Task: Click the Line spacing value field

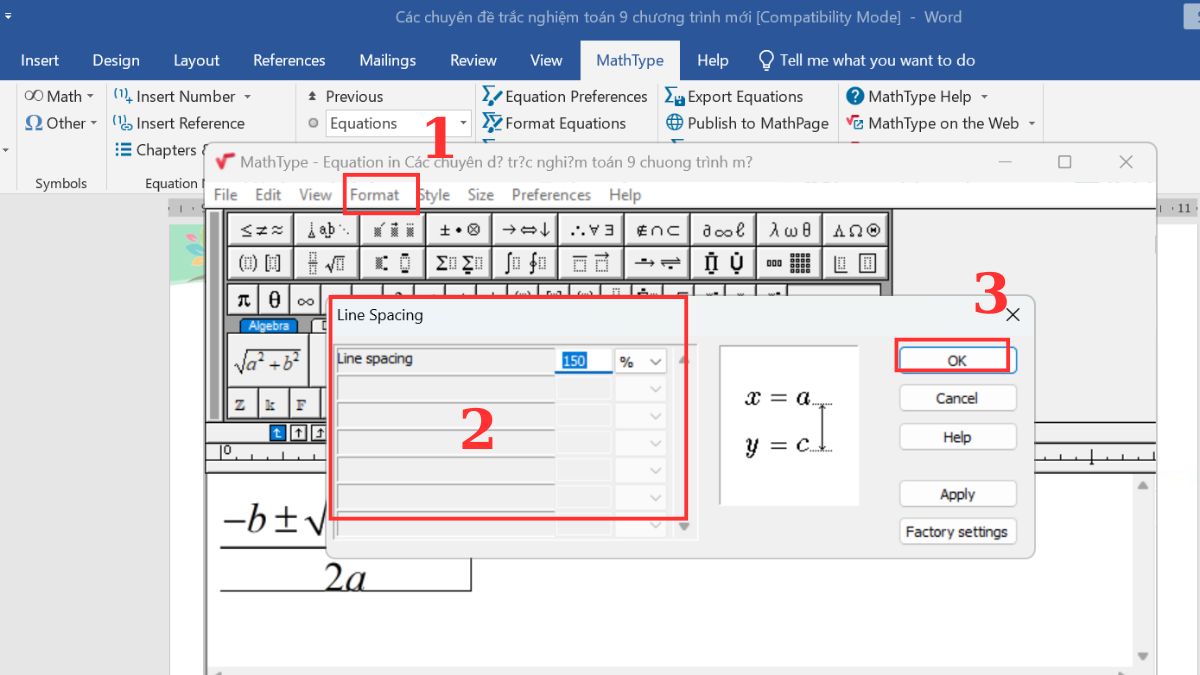Action: [585, 362]
